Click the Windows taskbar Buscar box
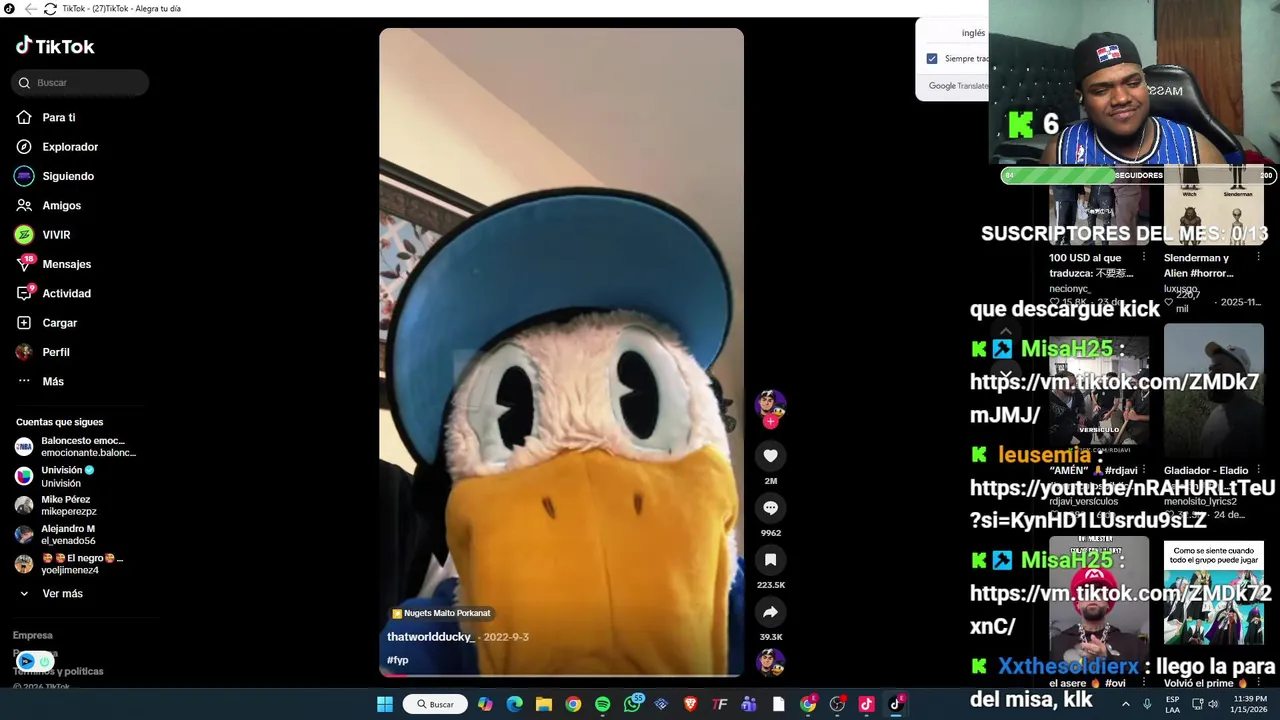This screenshot has width=1280, height=720. 436,704
